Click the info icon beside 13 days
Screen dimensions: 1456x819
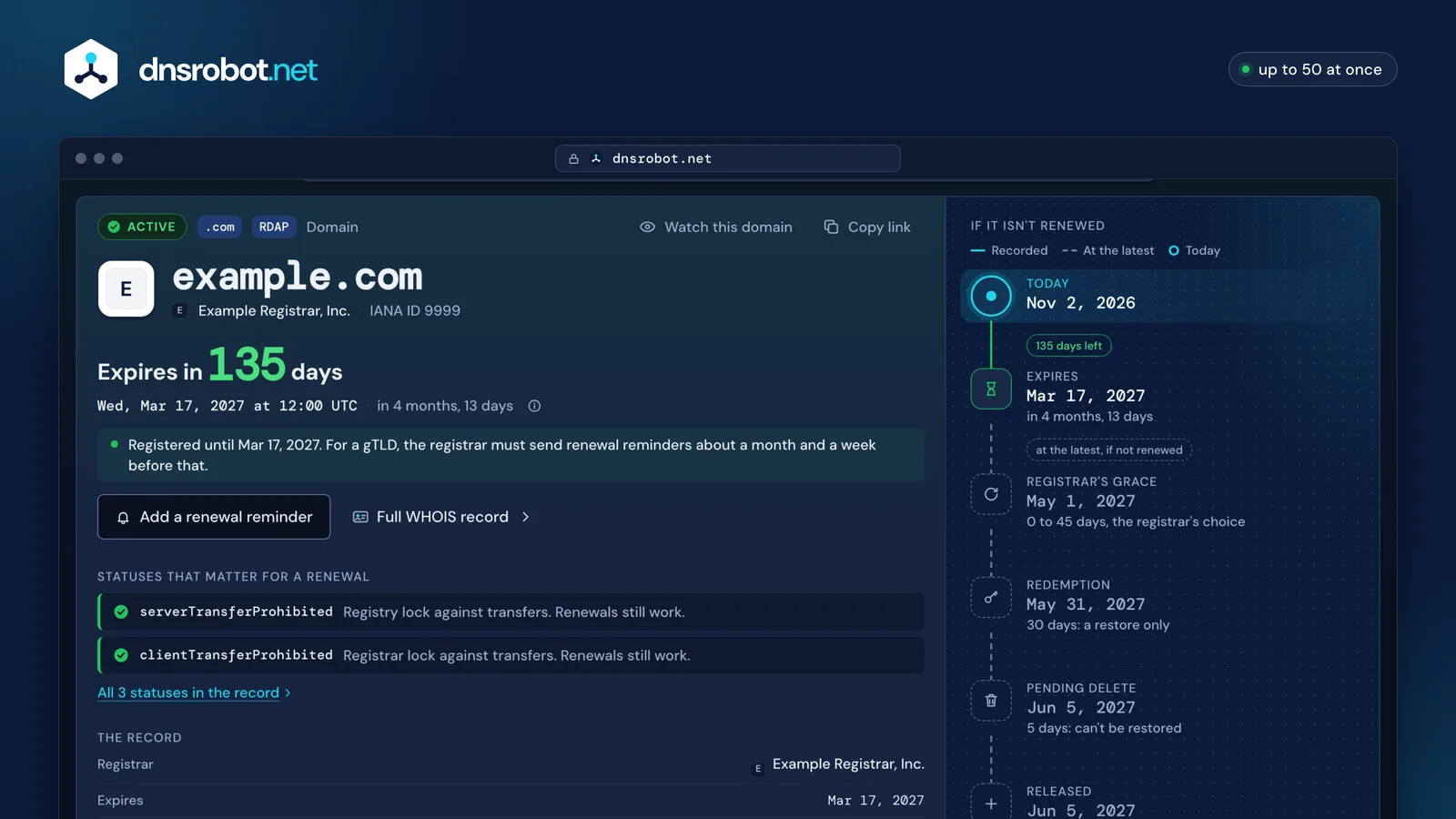point(535,406)
